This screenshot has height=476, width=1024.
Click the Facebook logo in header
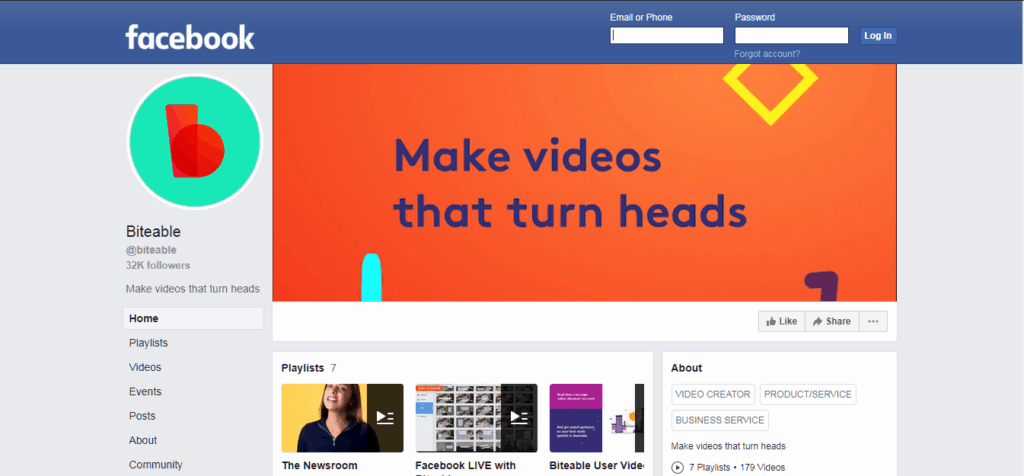coord(190,37)
